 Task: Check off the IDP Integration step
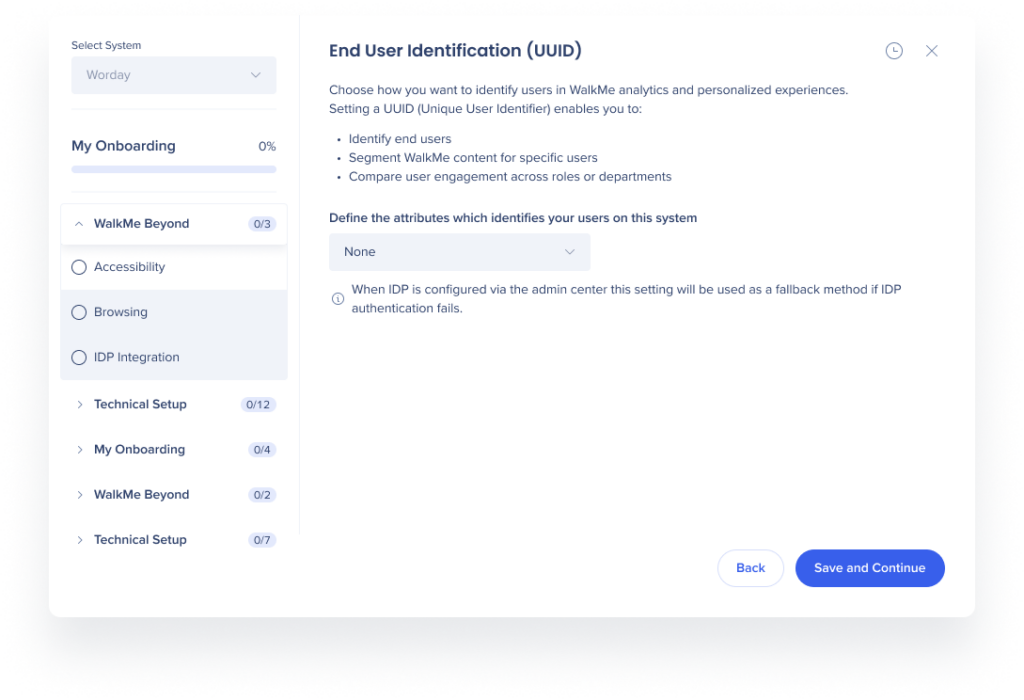point(79,357)
